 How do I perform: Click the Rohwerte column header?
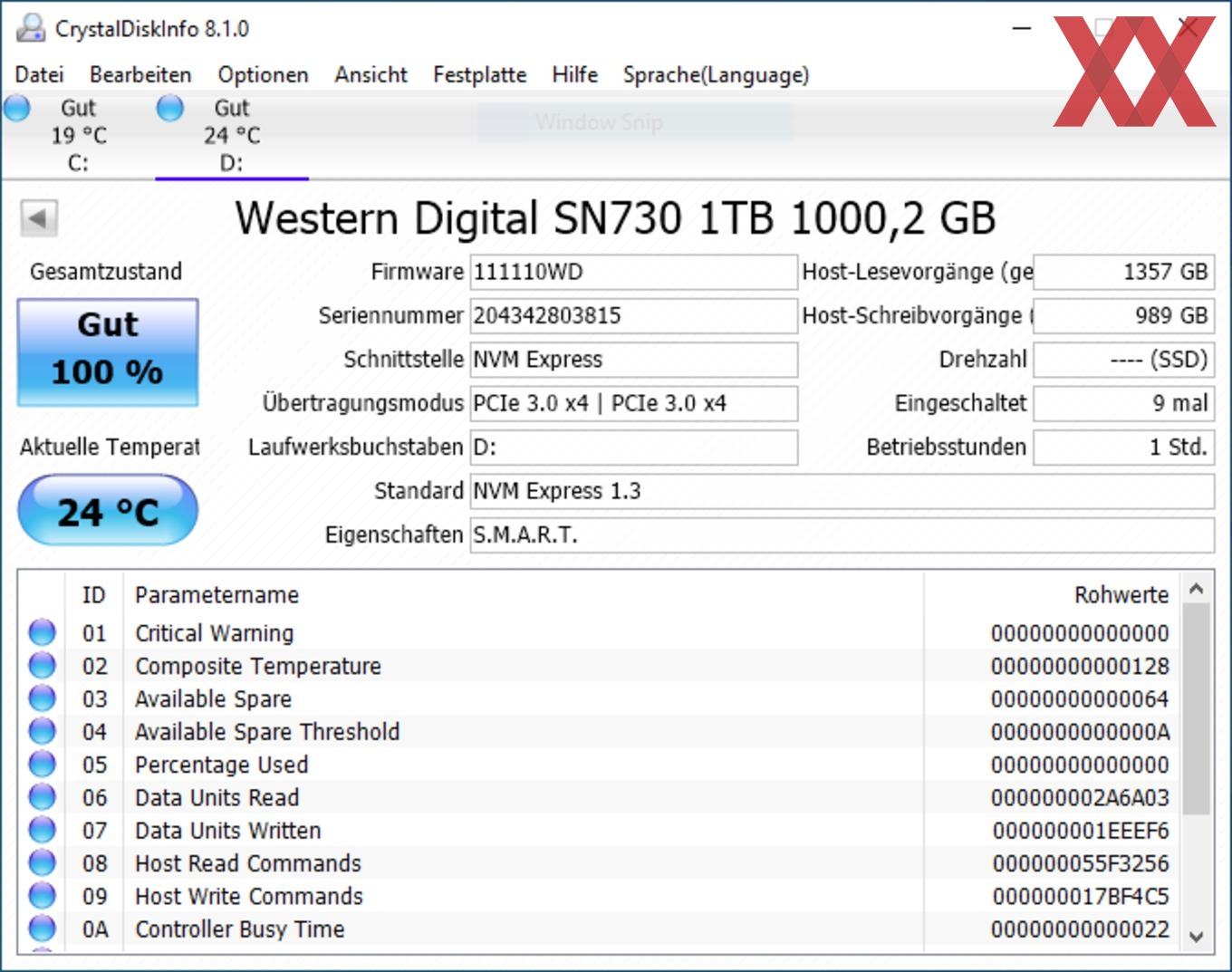point(1052,595)
